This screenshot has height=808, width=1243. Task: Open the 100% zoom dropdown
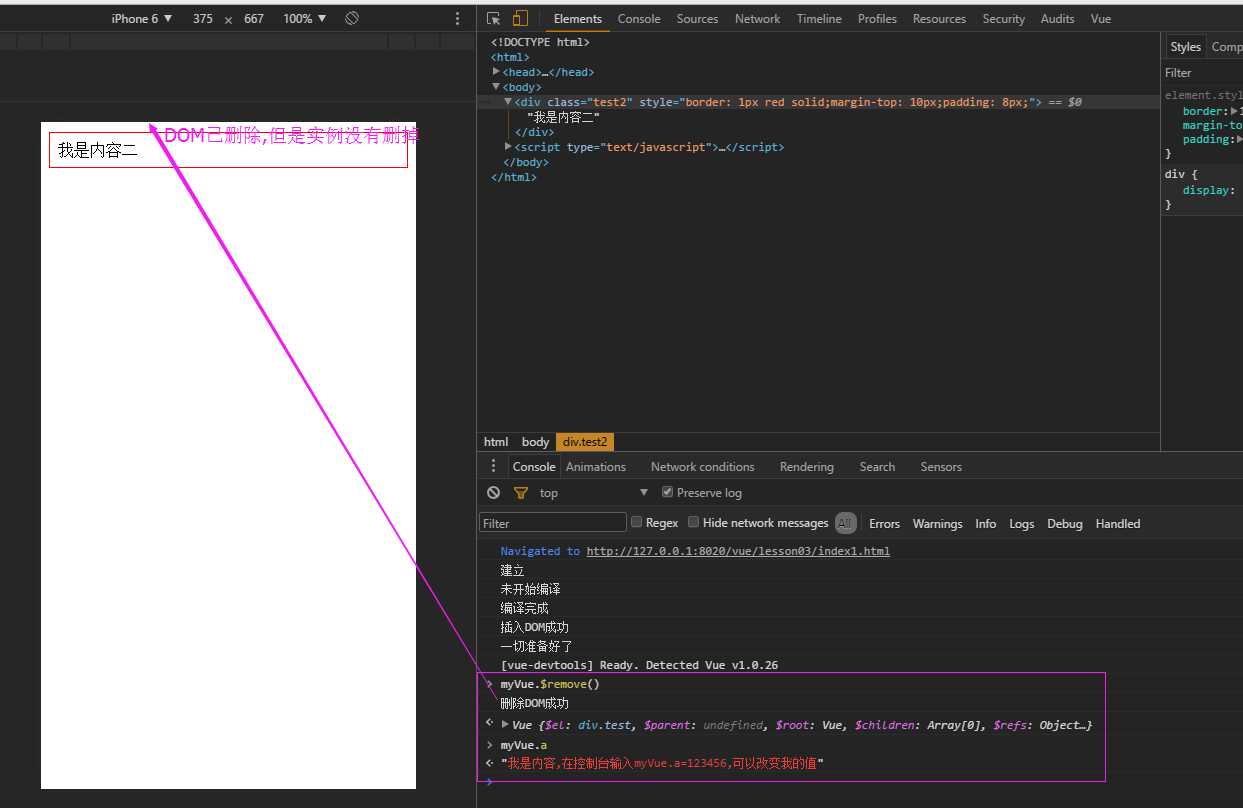click(x=305, y=19)
